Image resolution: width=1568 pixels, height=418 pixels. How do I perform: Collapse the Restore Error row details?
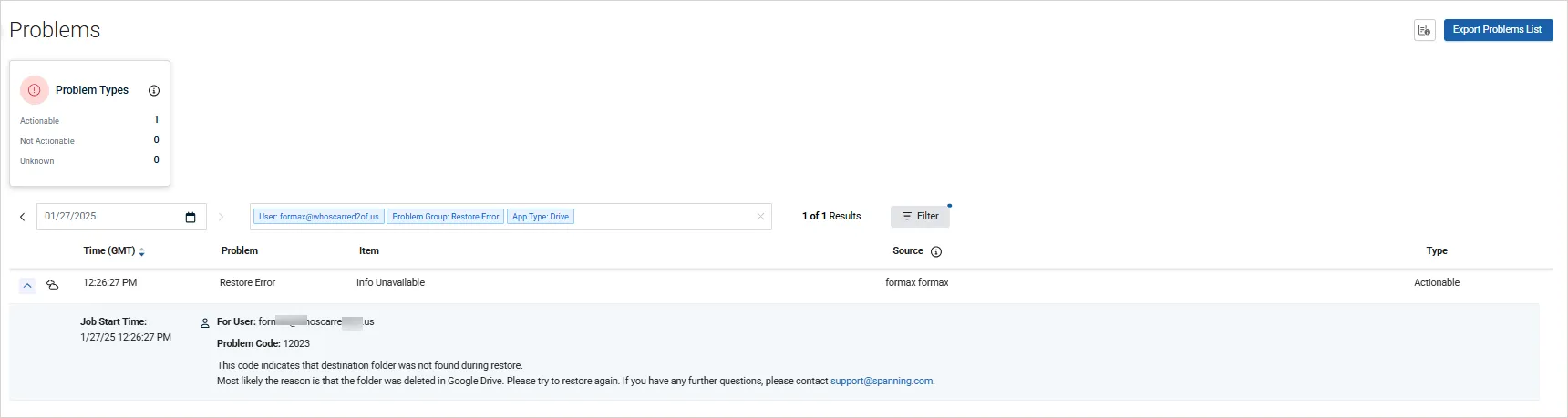pos(27,285)
